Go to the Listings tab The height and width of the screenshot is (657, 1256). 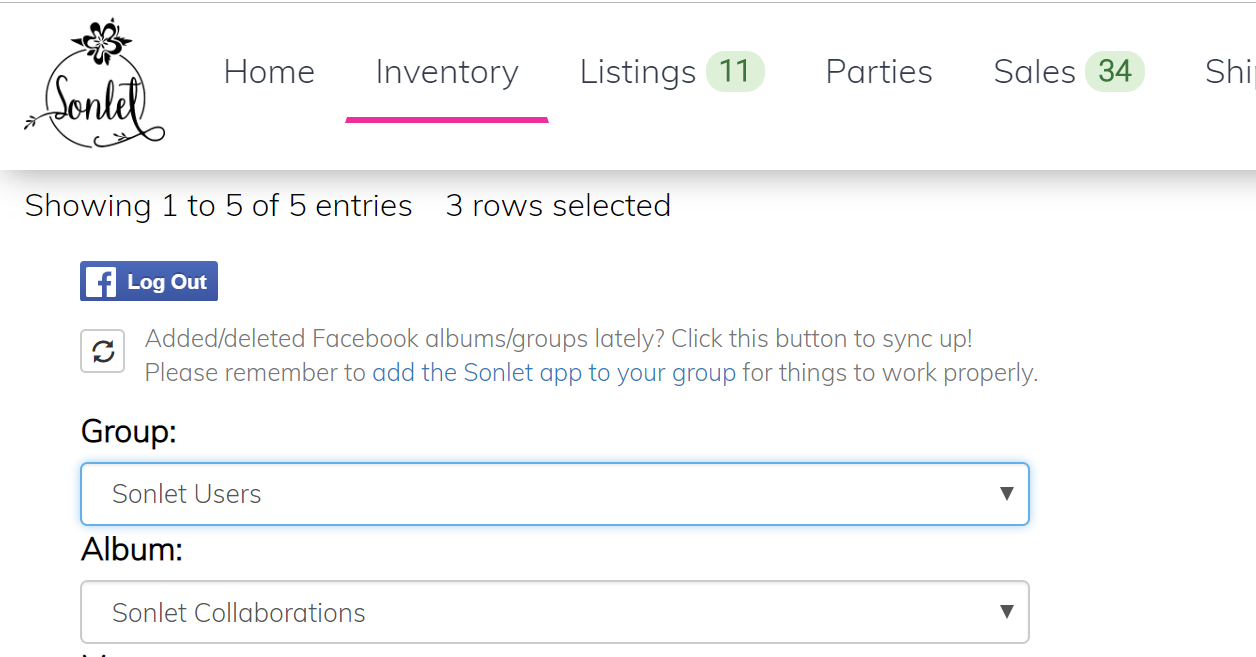[x=638, y=72]
